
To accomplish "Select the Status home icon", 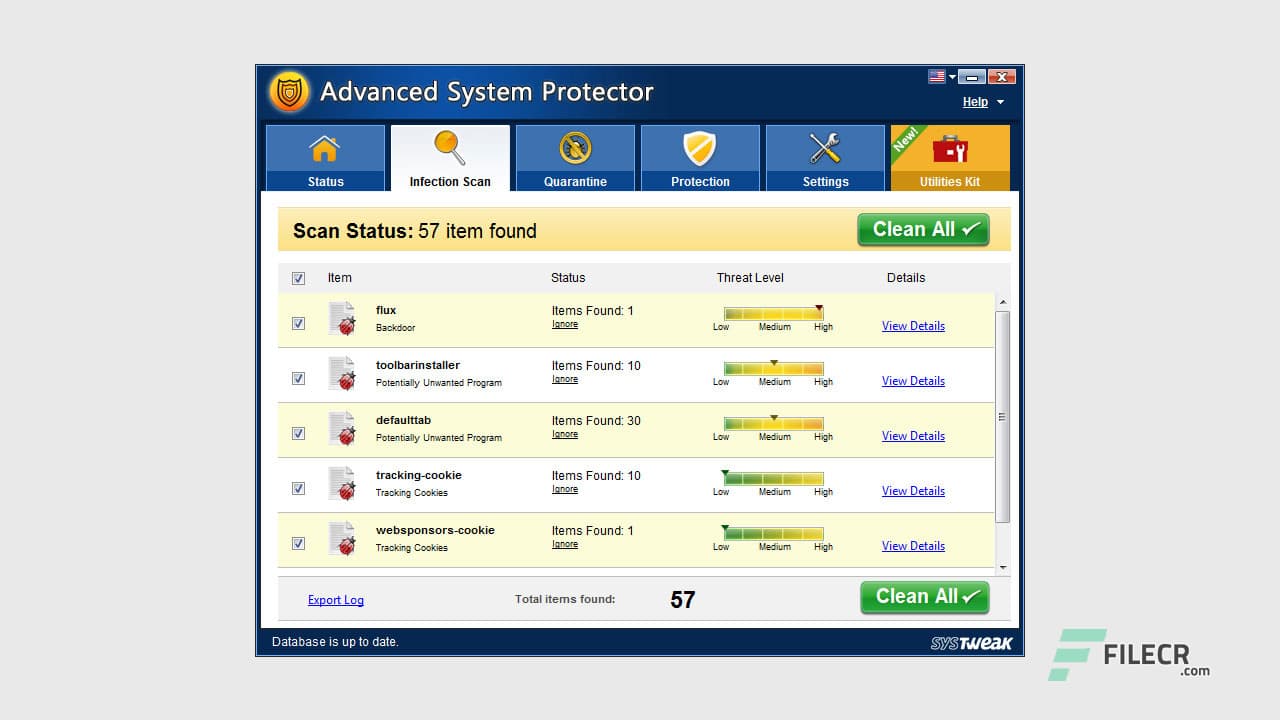I will [x=325, y=150].
